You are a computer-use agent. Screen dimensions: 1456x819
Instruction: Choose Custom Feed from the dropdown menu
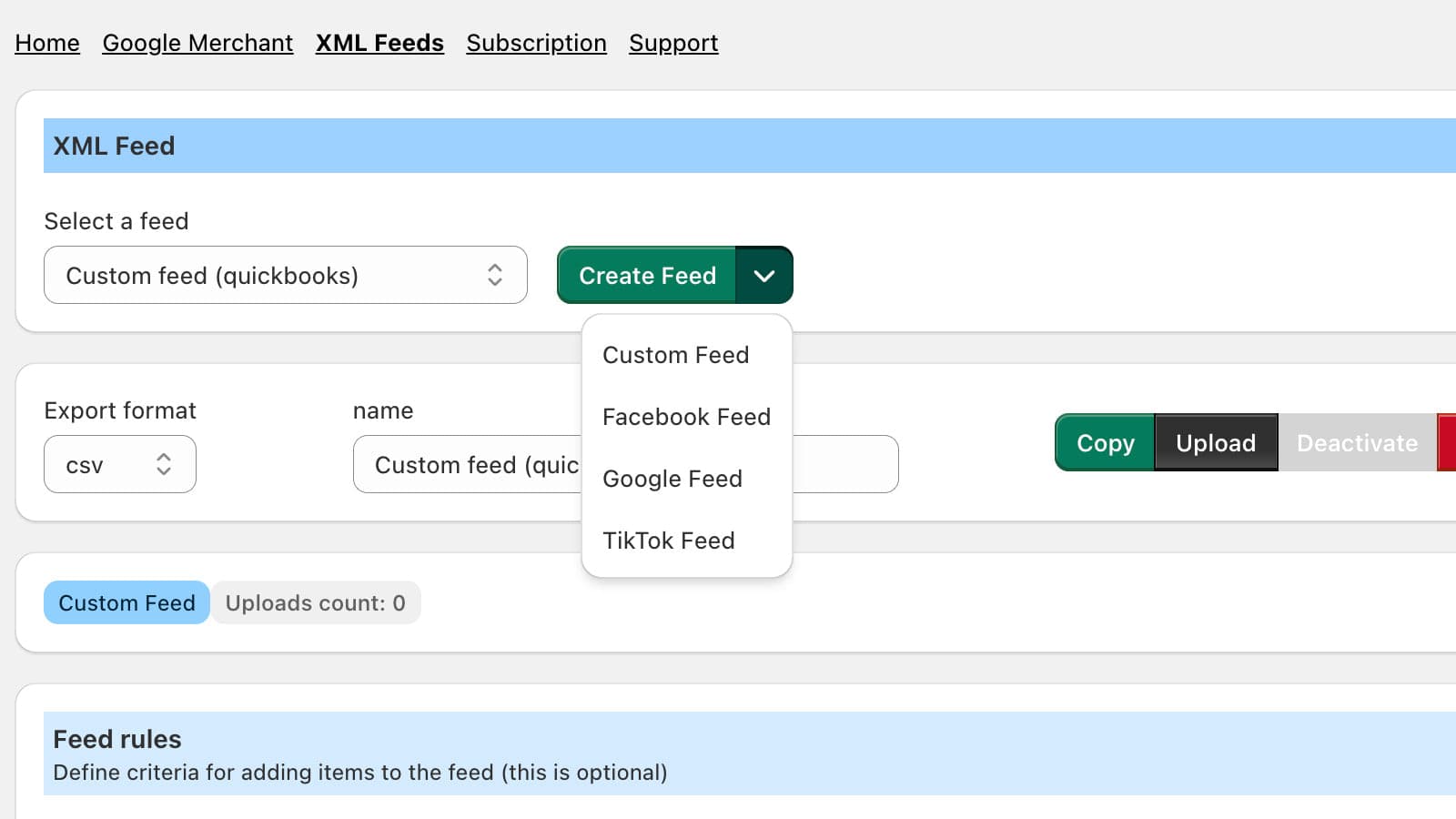pos(675,355)
